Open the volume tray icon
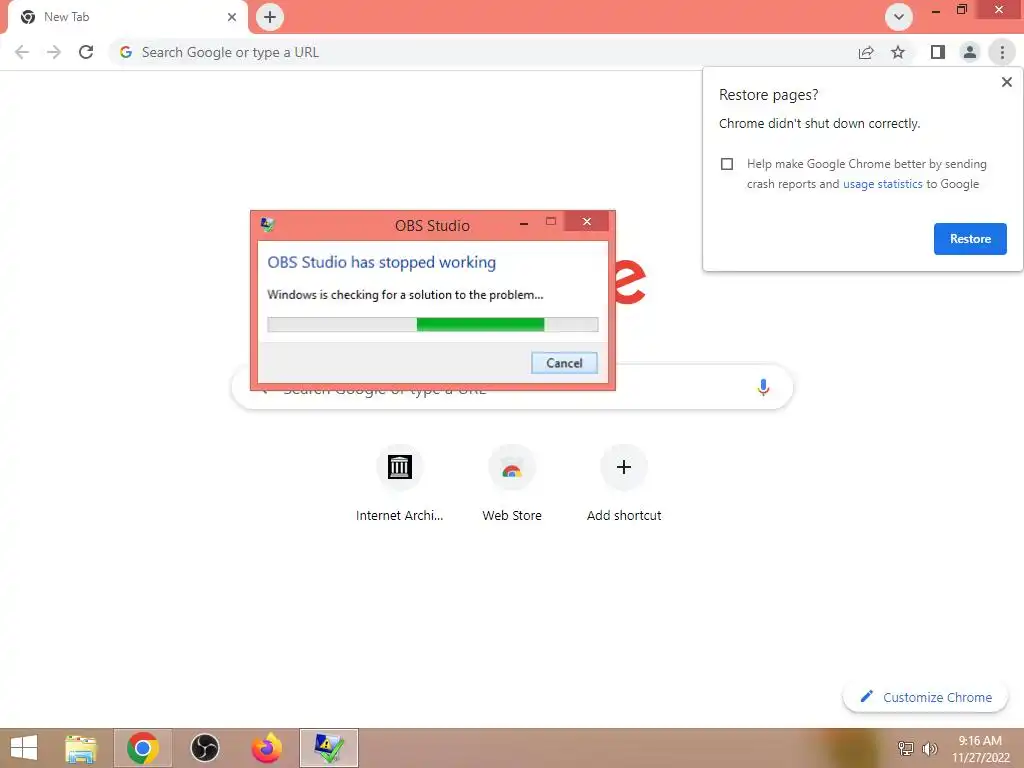This screenshot has width=1024, height=768. [929, 748]
